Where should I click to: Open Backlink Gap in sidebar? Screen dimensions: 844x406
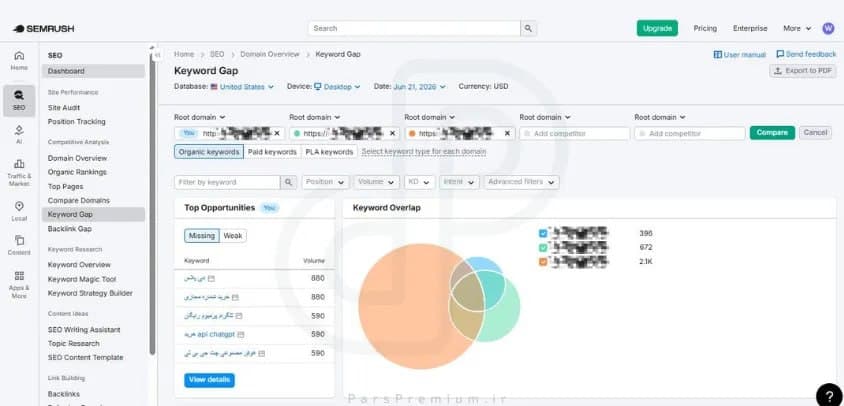[69, 229]
